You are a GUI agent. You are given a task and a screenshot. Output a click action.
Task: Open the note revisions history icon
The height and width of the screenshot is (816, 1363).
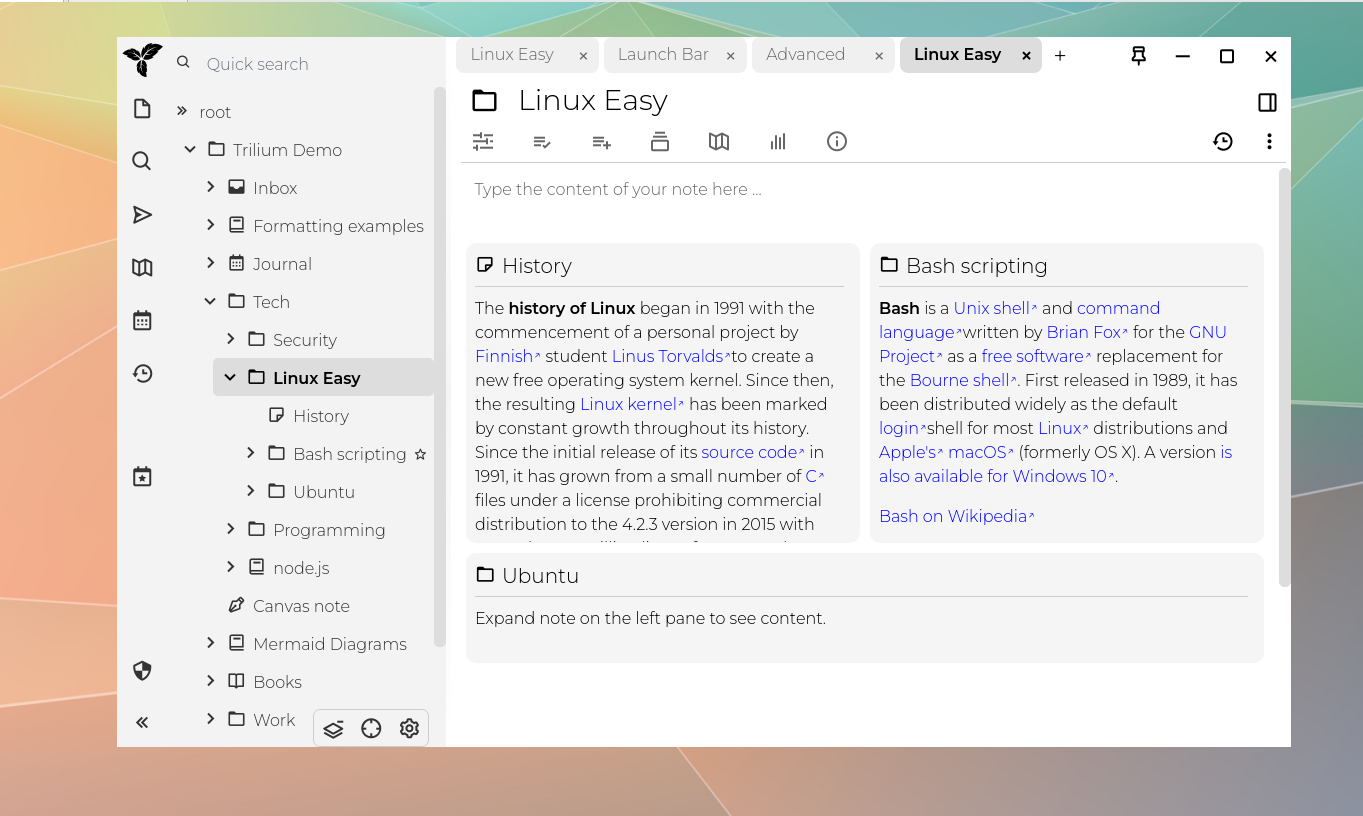pos(1222,142)
